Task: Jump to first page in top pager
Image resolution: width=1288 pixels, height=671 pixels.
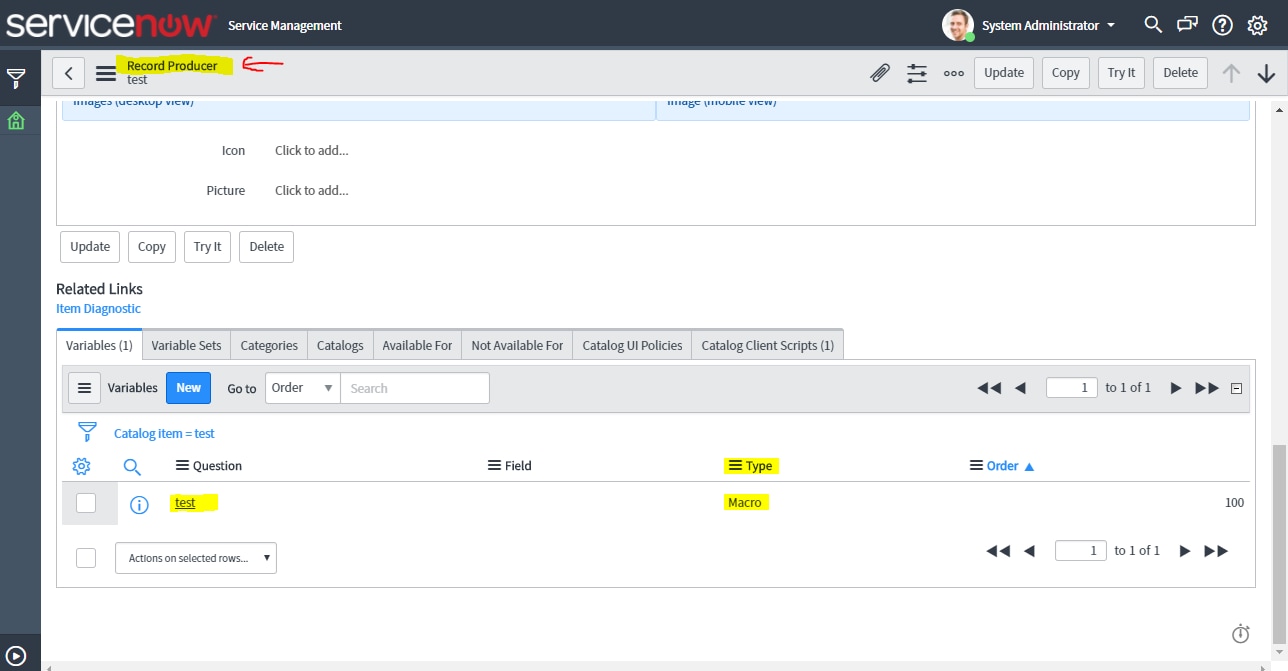Action: [x=989, y=388]
